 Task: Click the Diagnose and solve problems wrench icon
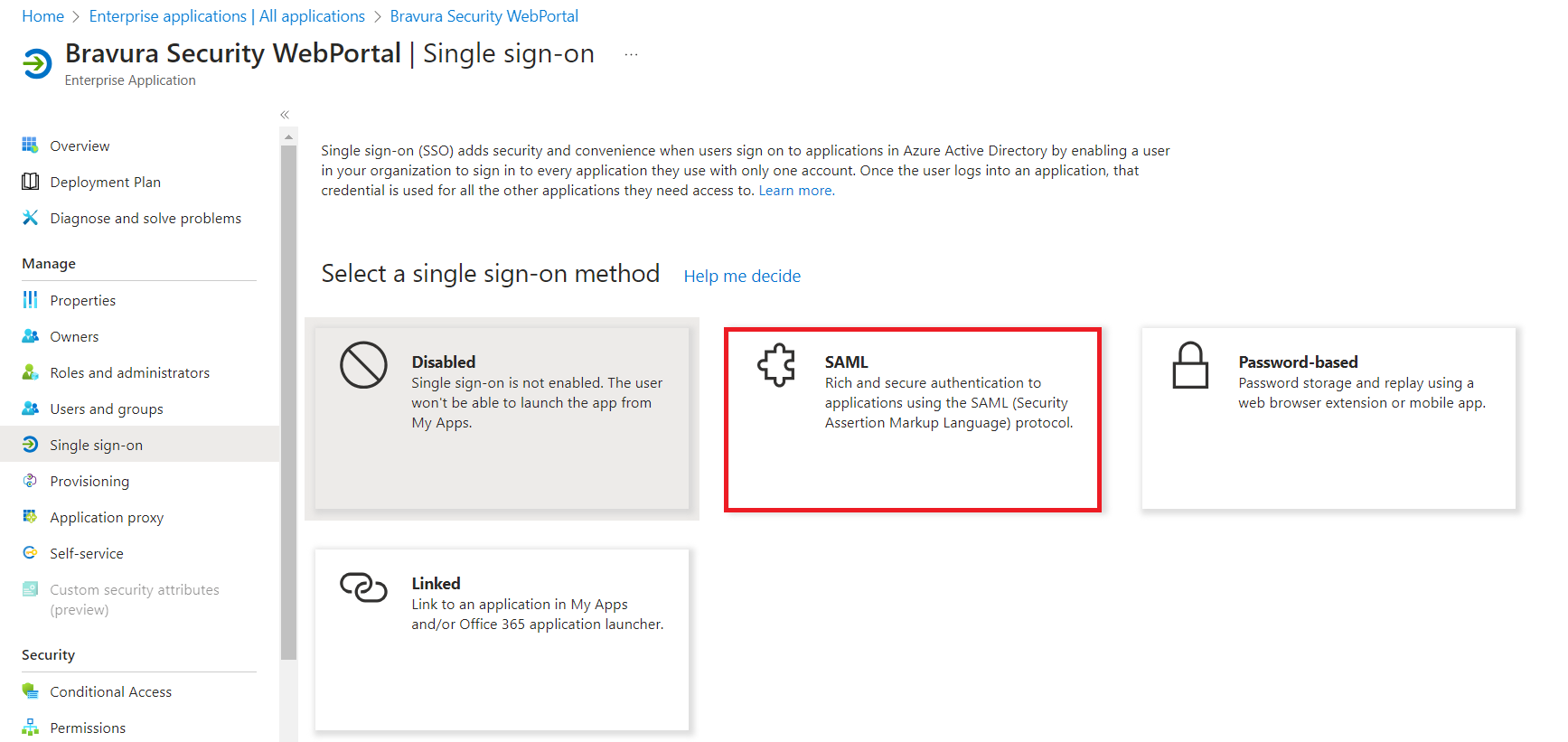(30, 217)
